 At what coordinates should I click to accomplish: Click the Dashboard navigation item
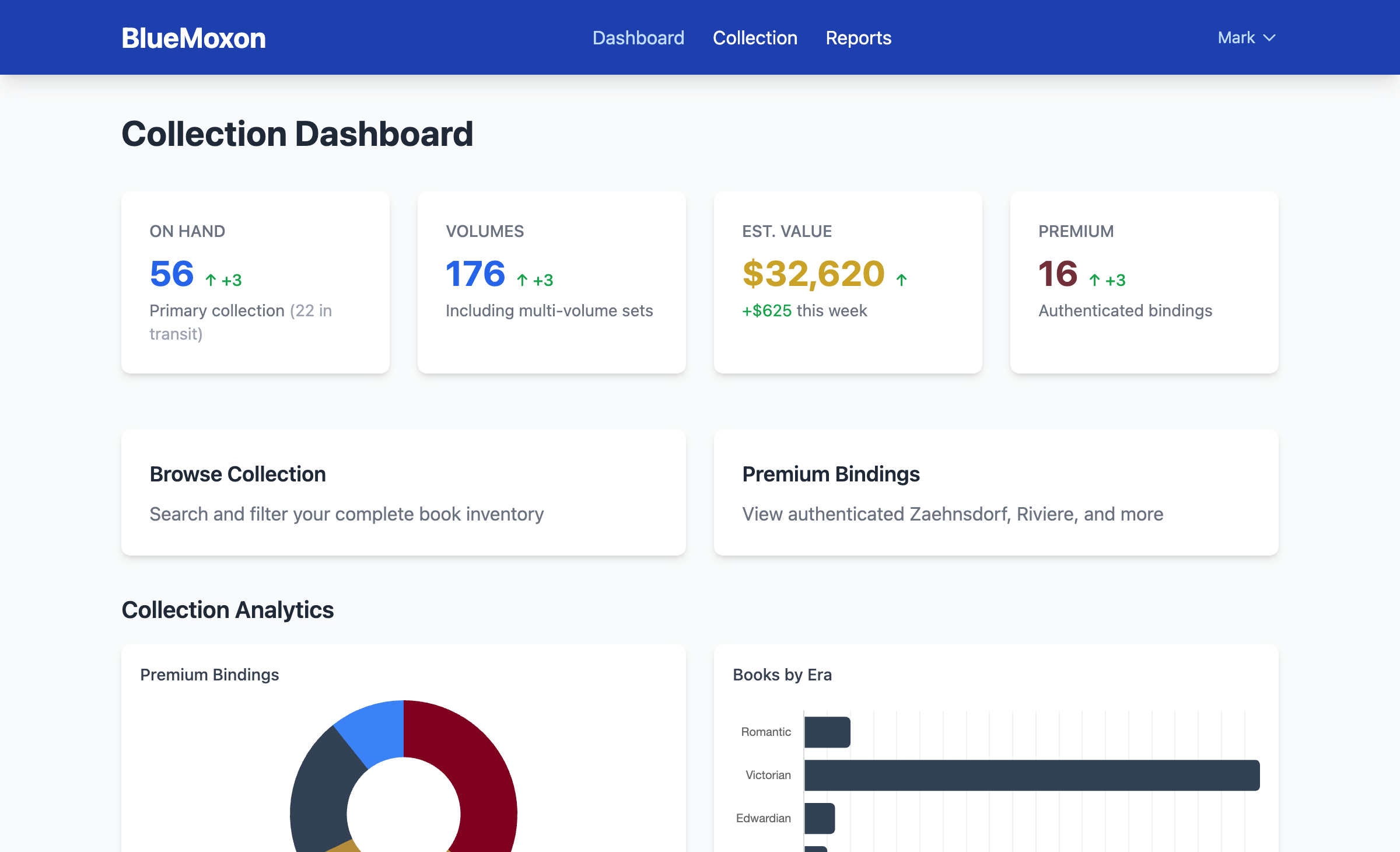[638, 37]
